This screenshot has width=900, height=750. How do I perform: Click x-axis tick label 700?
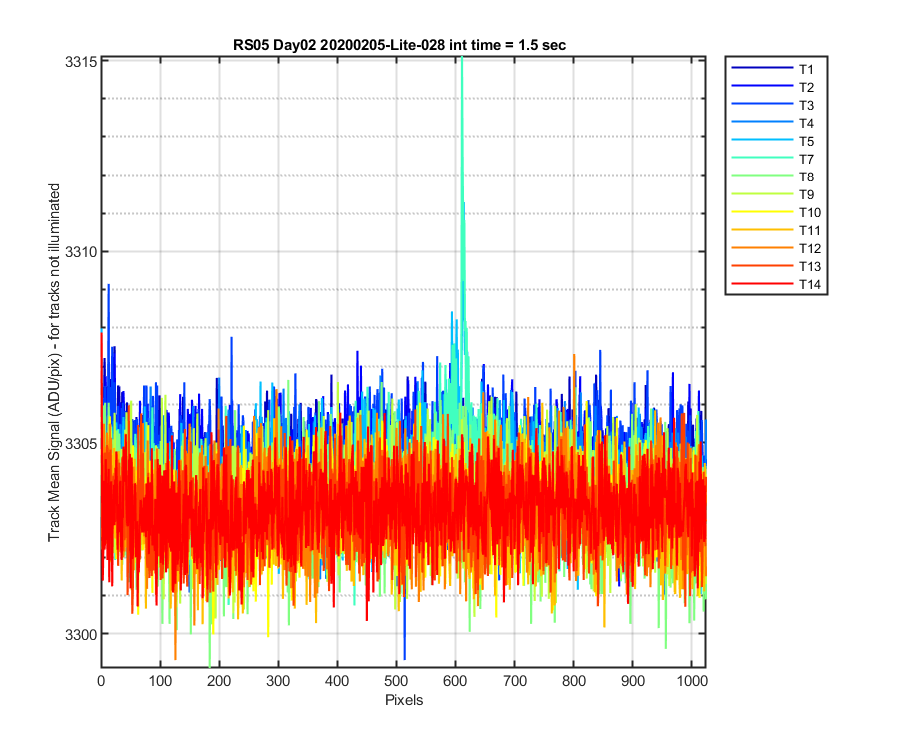[514, 681]
